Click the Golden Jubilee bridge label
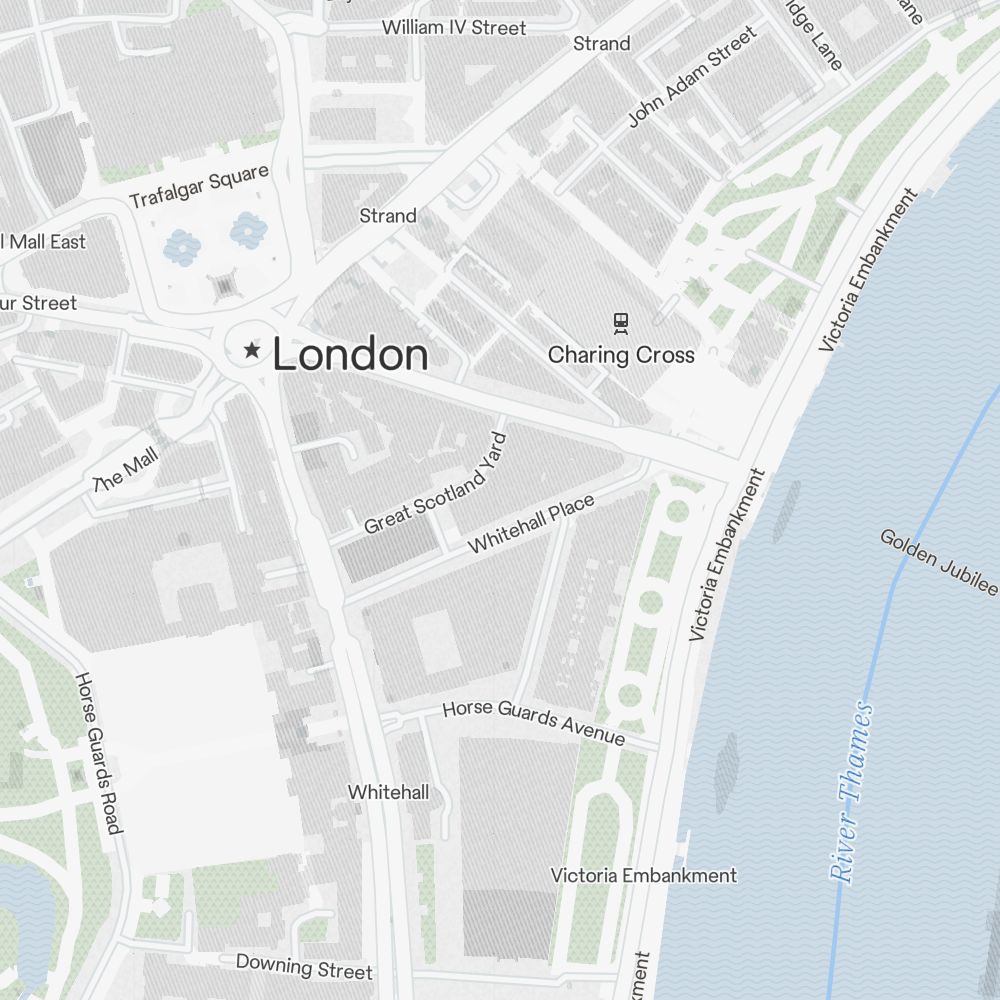Image resolution: width=1000 pixels, height=1000 pixels. click(939, 562)
